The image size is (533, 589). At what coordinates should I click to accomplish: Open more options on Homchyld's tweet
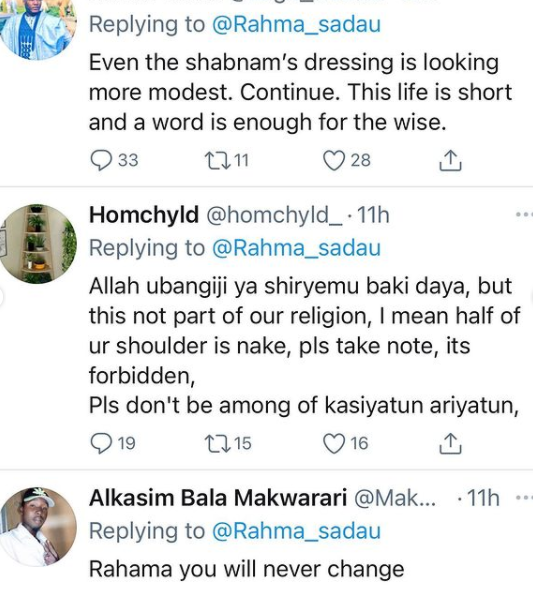[524, 215]
